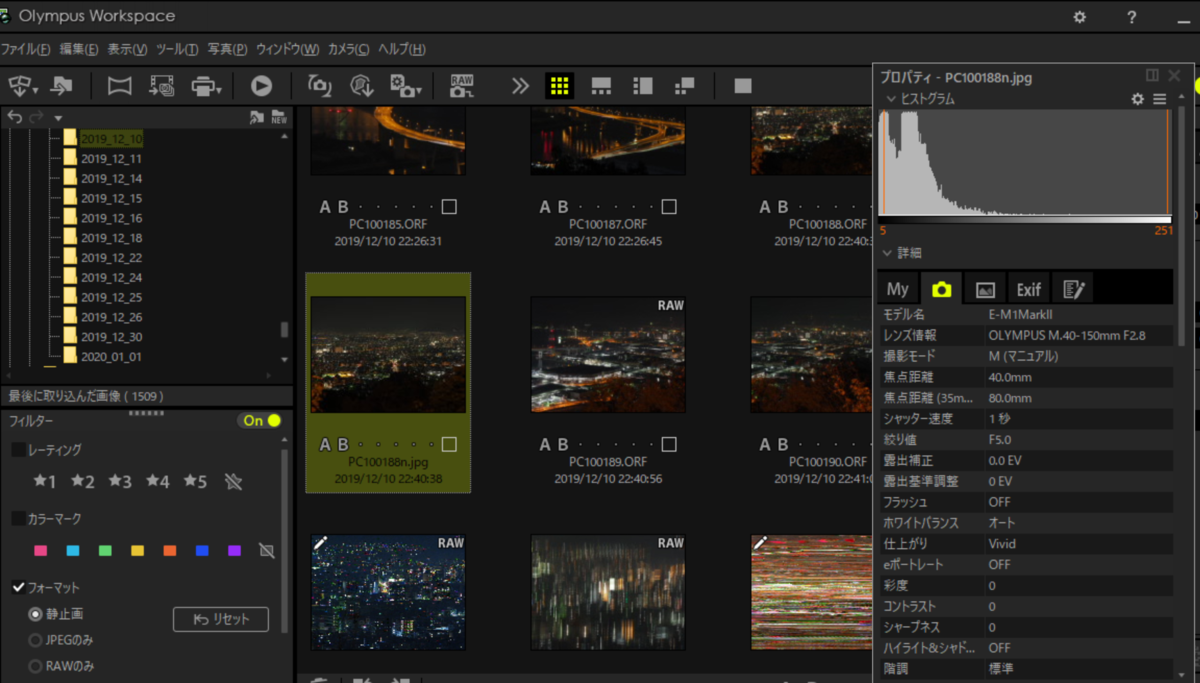This screenshot has height=683, width=1200.
Task: Open the 表示(V) menu
Action: [127, 49]
